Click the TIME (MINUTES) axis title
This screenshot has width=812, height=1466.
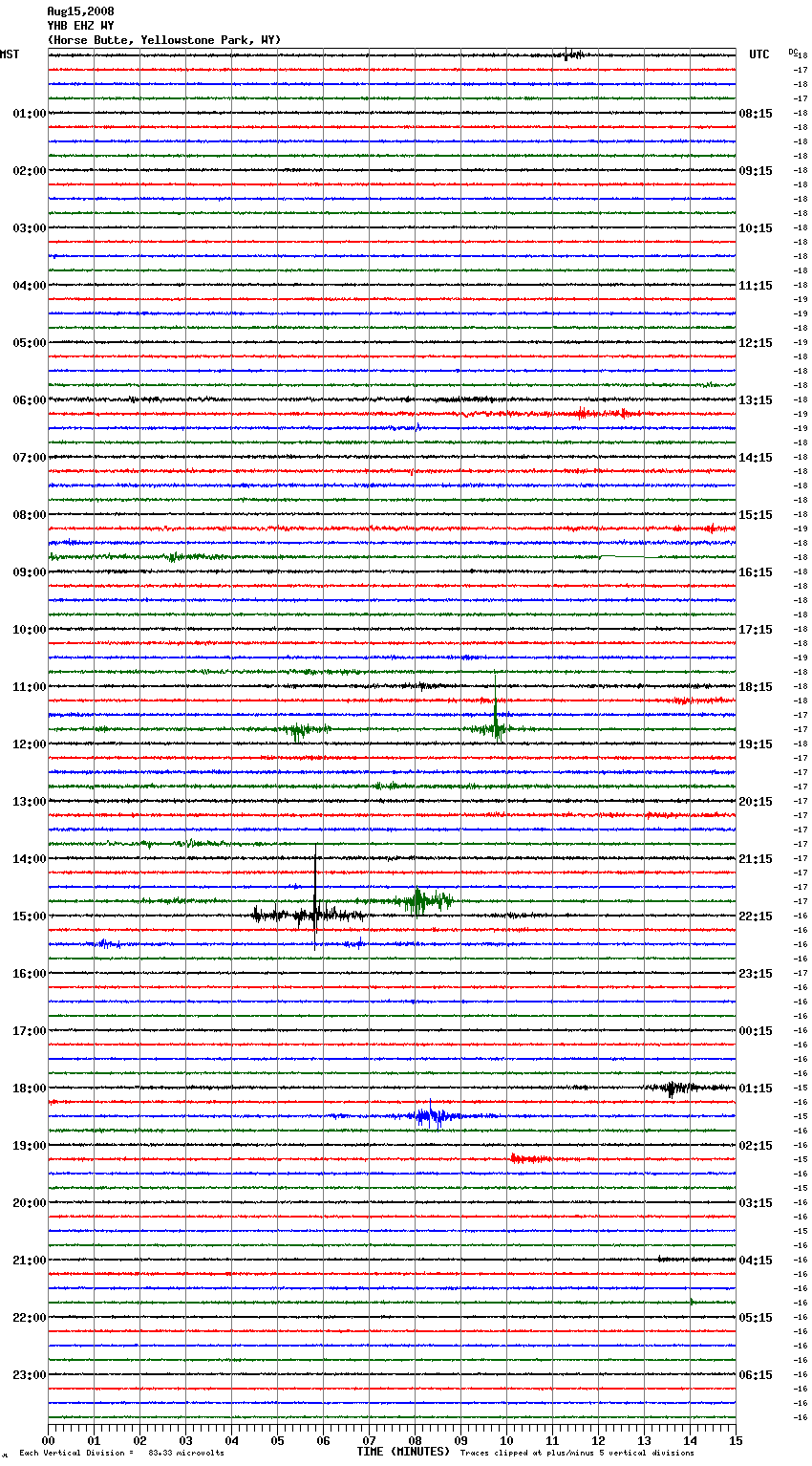coord(403,1452)
